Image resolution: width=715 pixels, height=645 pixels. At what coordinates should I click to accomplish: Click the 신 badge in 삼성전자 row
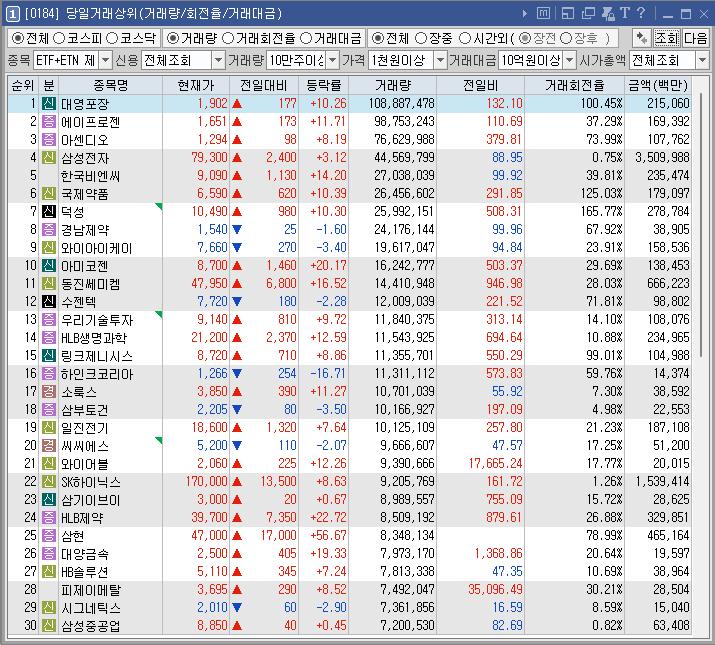point(49,157)
